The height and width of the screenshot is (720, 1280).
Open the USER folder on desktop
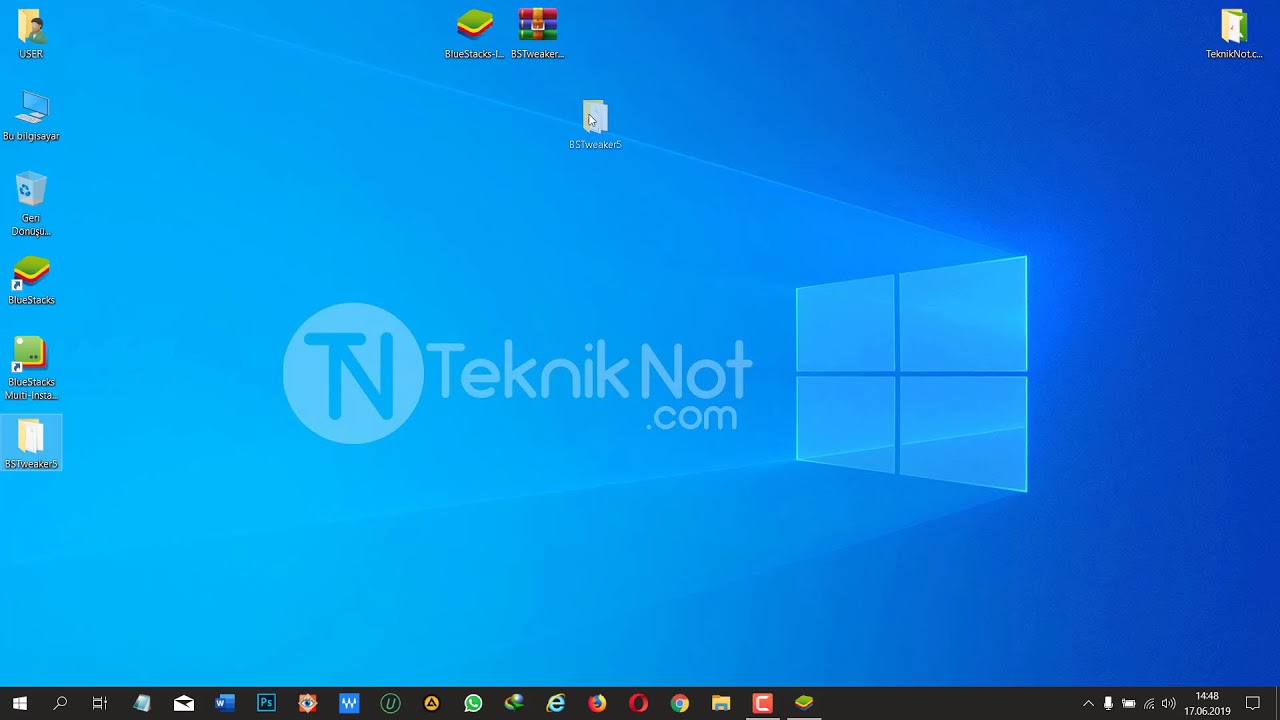[31, 34]
